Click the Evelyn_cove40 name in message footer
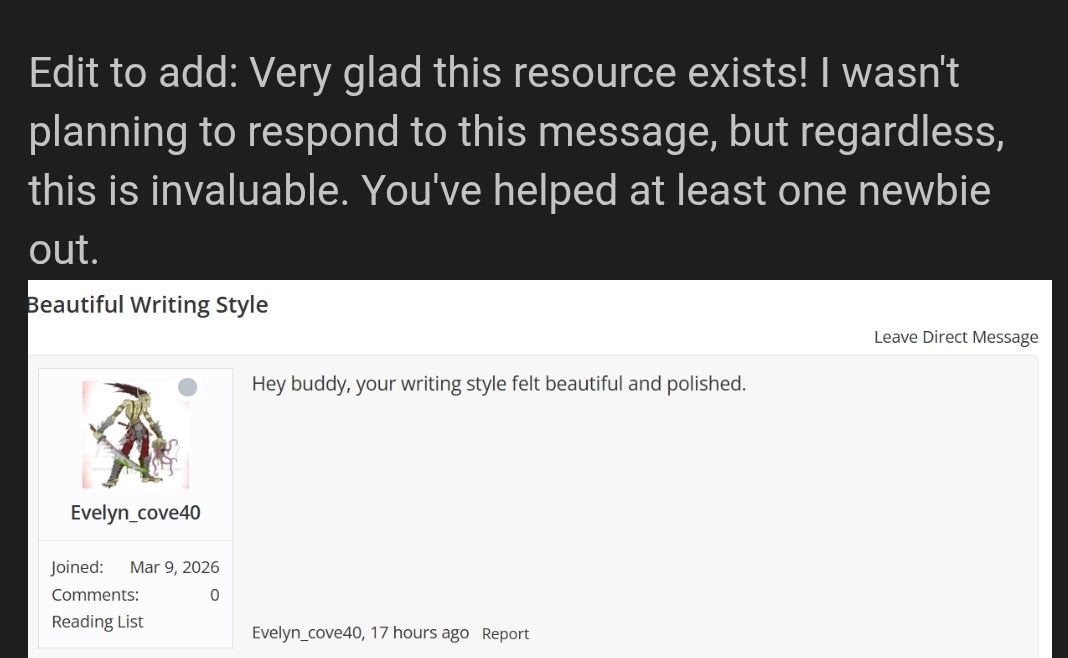 (x=306, y=633)
